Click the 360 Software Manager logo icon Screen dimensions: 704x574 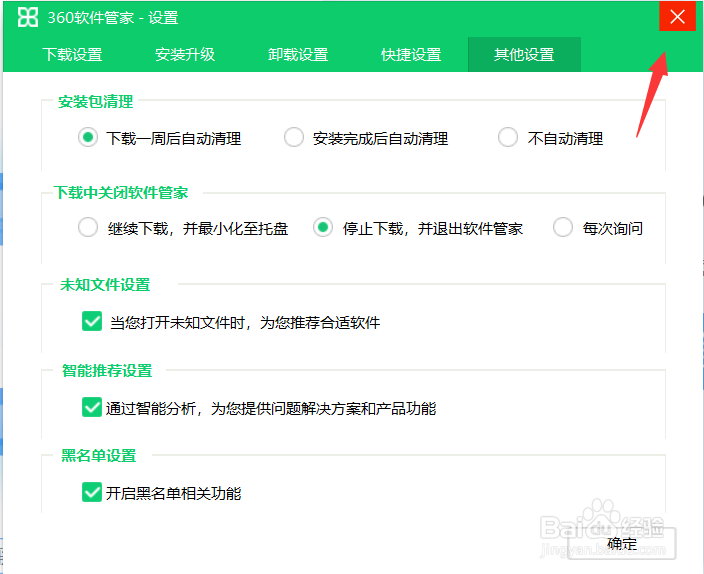[x=28, y=18]
